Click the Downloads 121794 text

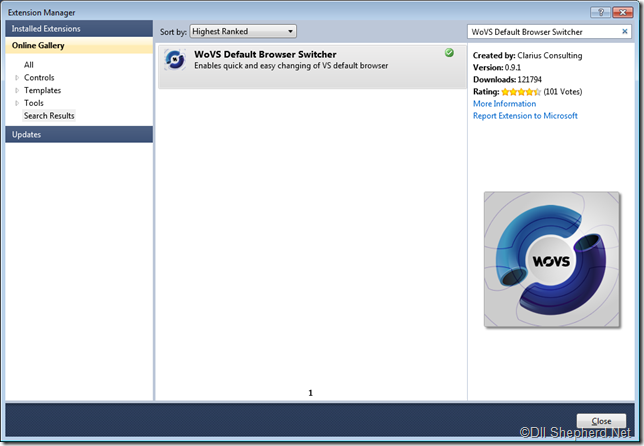[x=507, y=80]
